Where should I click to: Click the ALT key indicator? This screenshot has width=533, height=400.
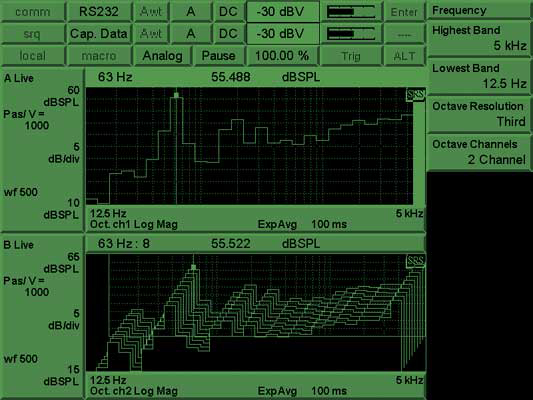click(404, 56)
